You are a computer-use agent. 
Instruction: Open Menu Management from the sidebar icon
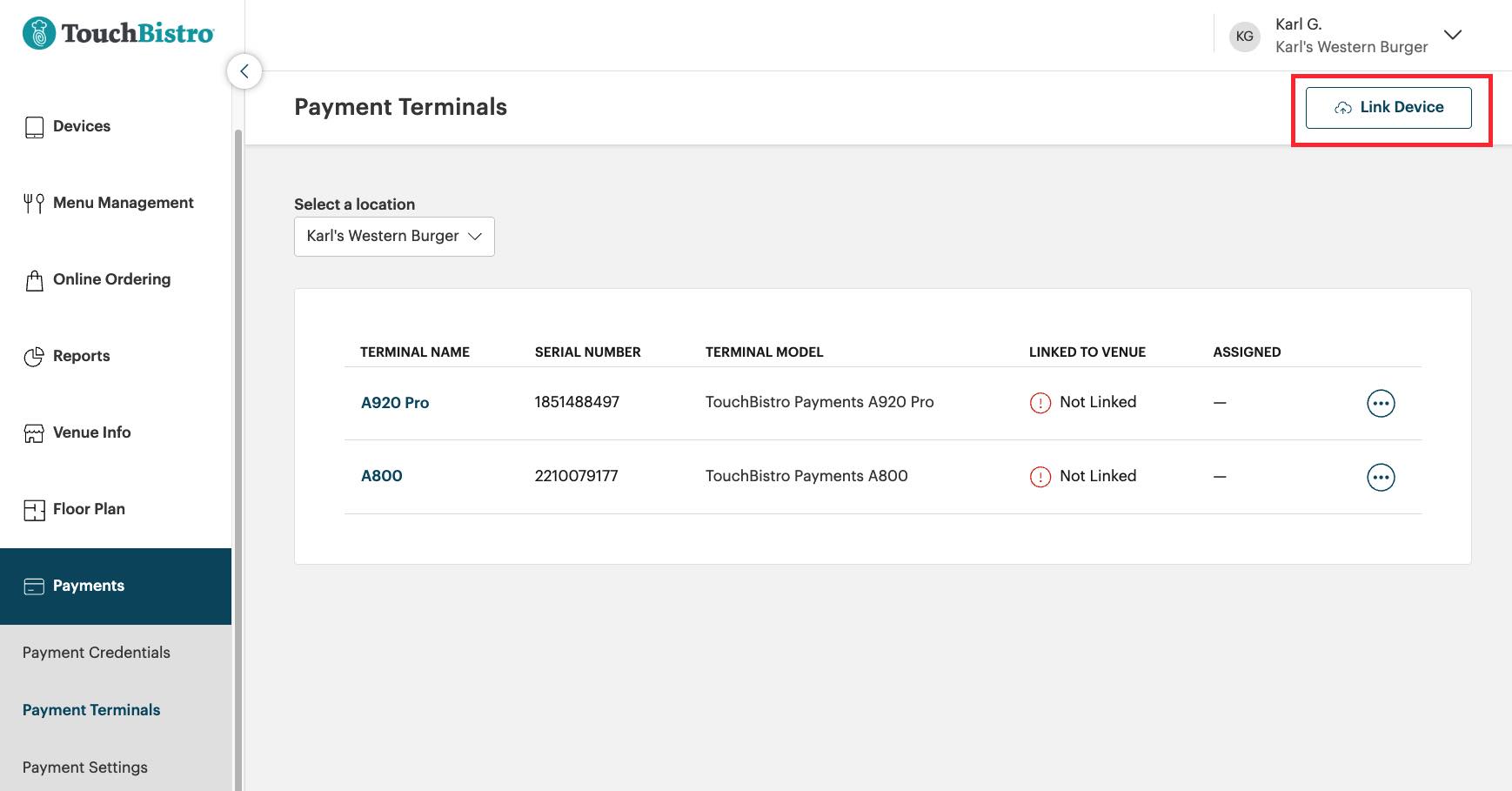pos(34,202)
